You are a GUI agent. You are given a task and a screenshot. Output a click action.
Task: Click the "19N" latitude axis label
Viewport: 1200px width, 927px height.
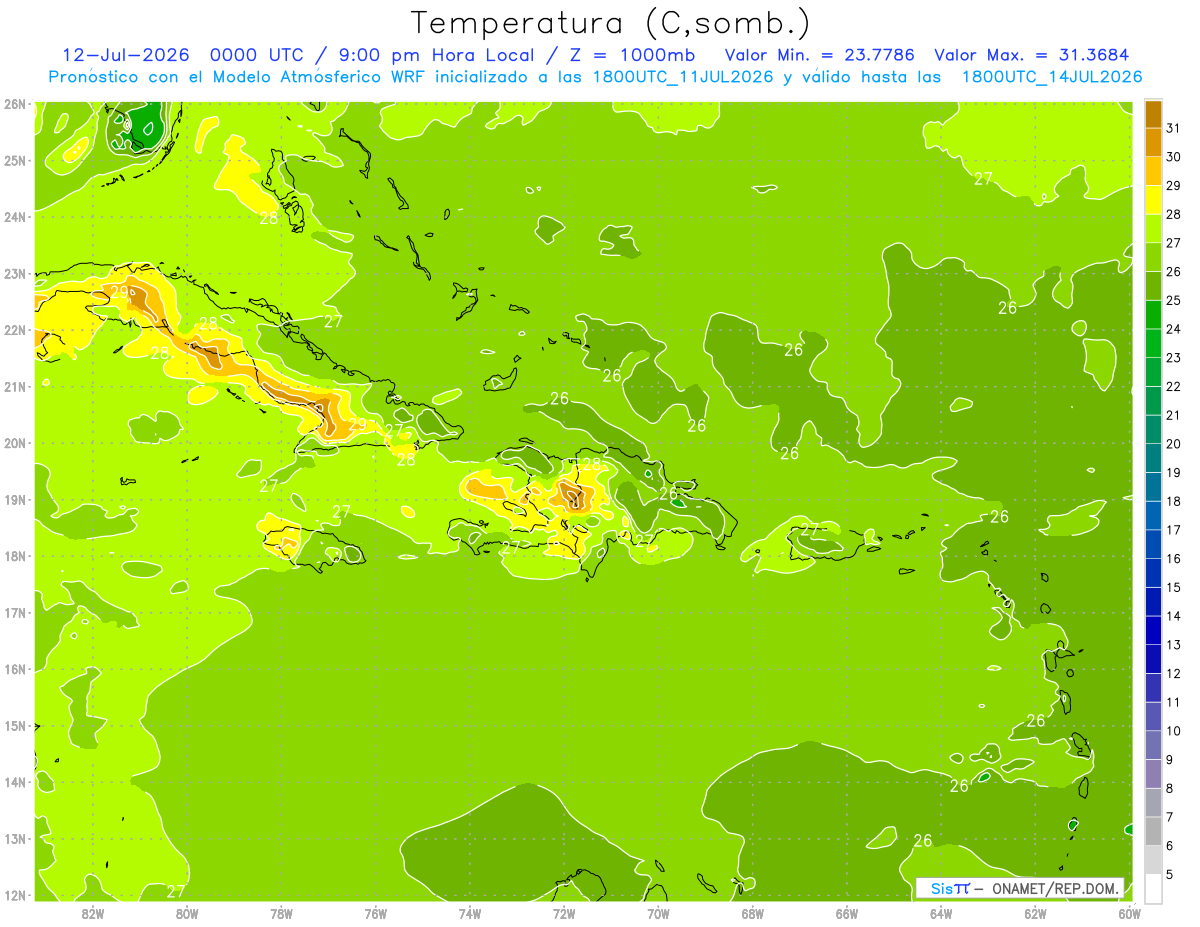15,500
